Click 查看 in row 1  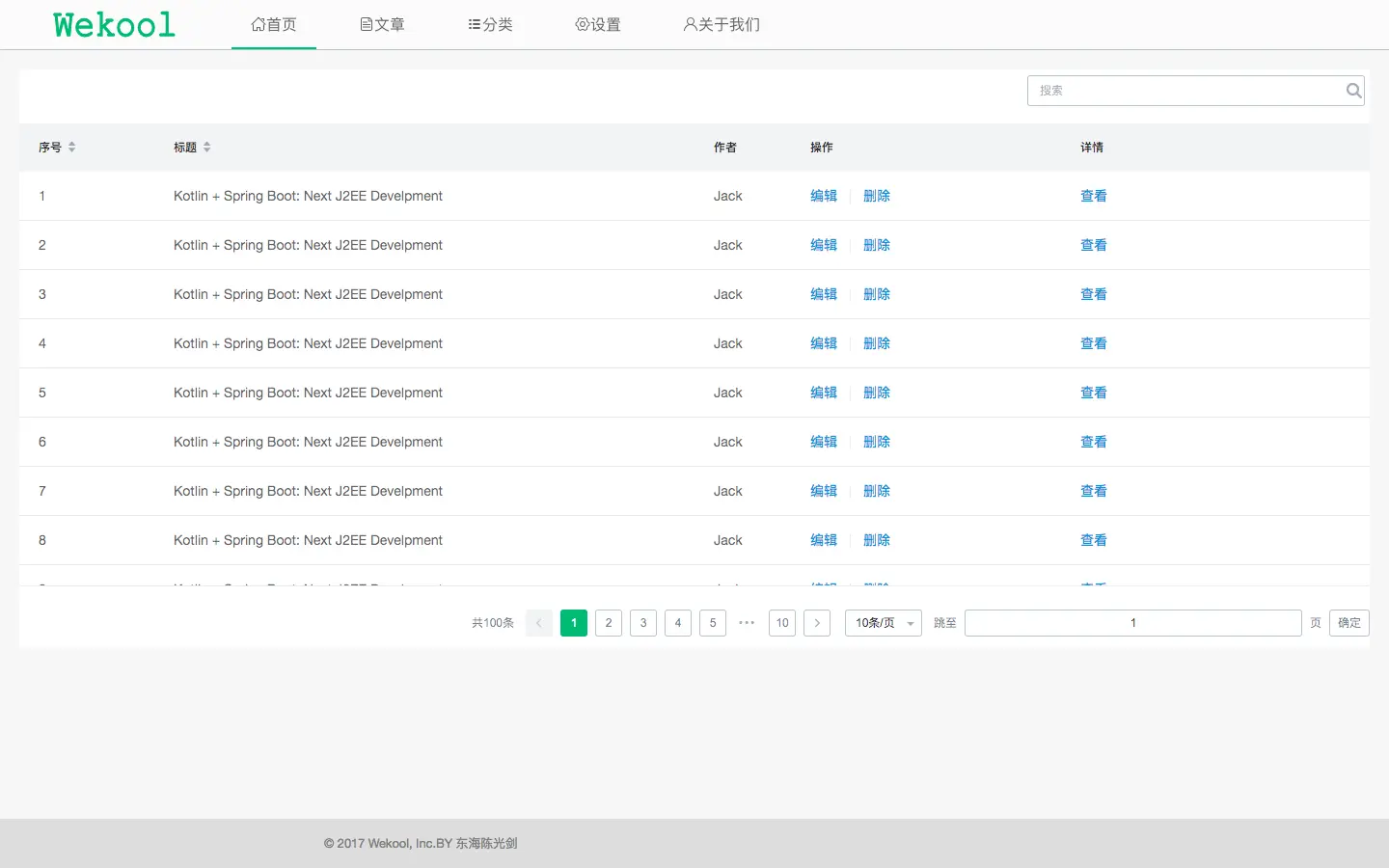[x=1094, y=196]
